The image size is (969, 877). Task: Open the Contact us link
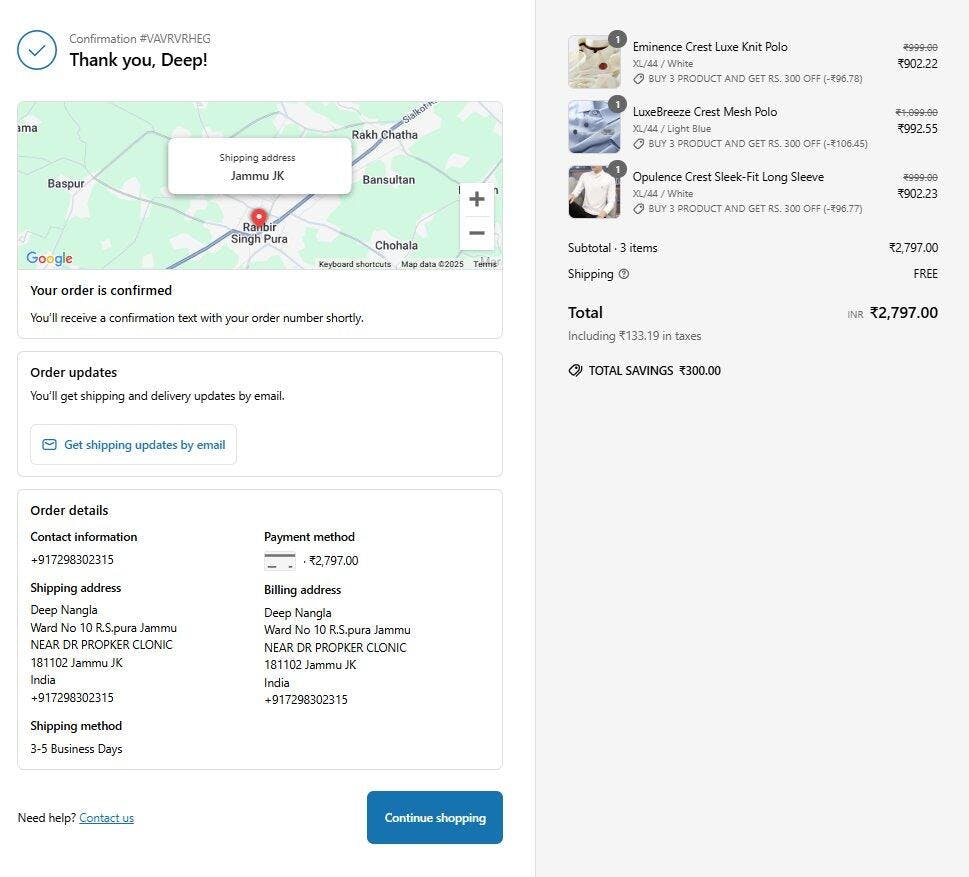106,818
